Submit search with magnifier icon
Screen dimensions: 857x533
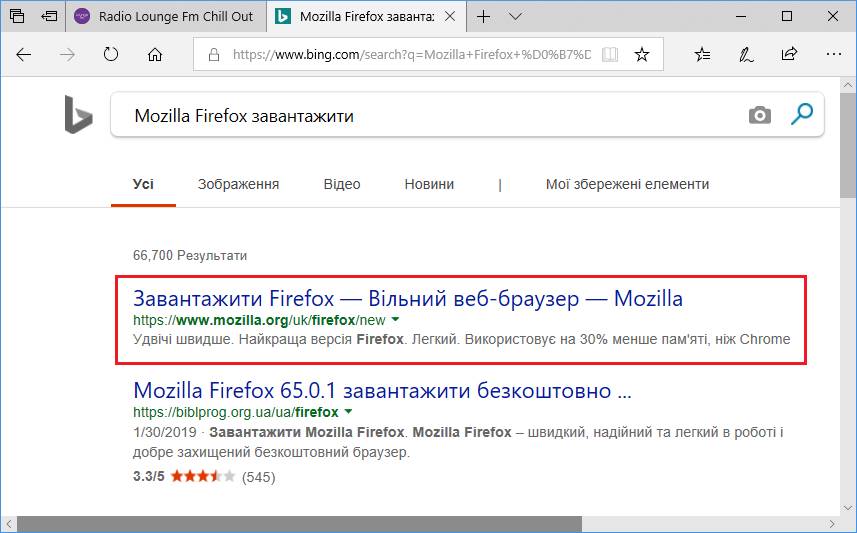point(802,114)
